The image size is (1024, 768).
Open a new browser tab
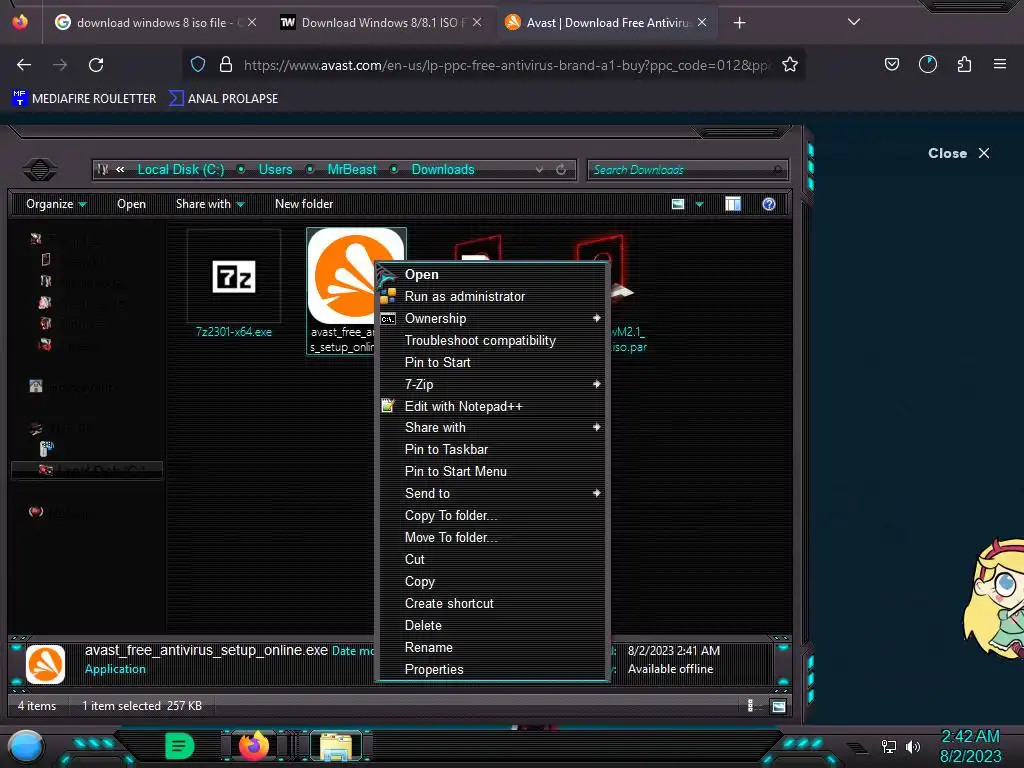tap(739, 23)
